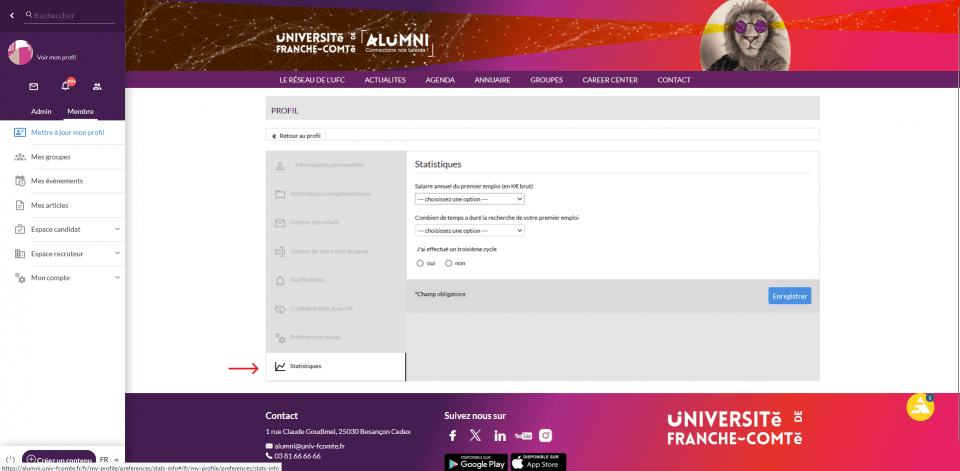Click the Enregistrer button
This screenshot has height=471, width=960.
[x=789, y=295]
